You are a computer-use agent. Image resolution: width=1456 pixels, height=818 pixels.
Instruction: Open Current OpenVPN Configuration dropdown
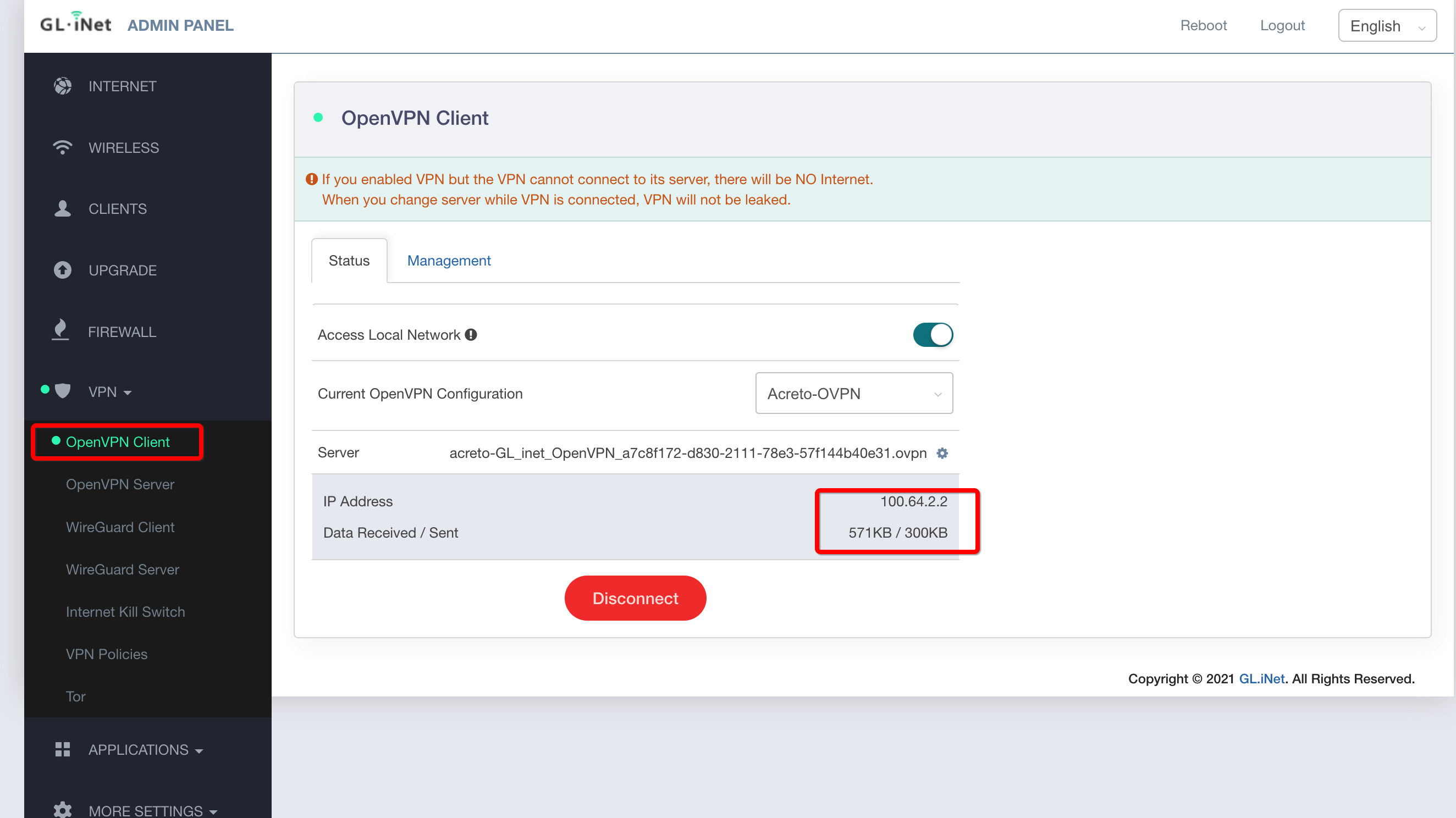coord(854,393)
